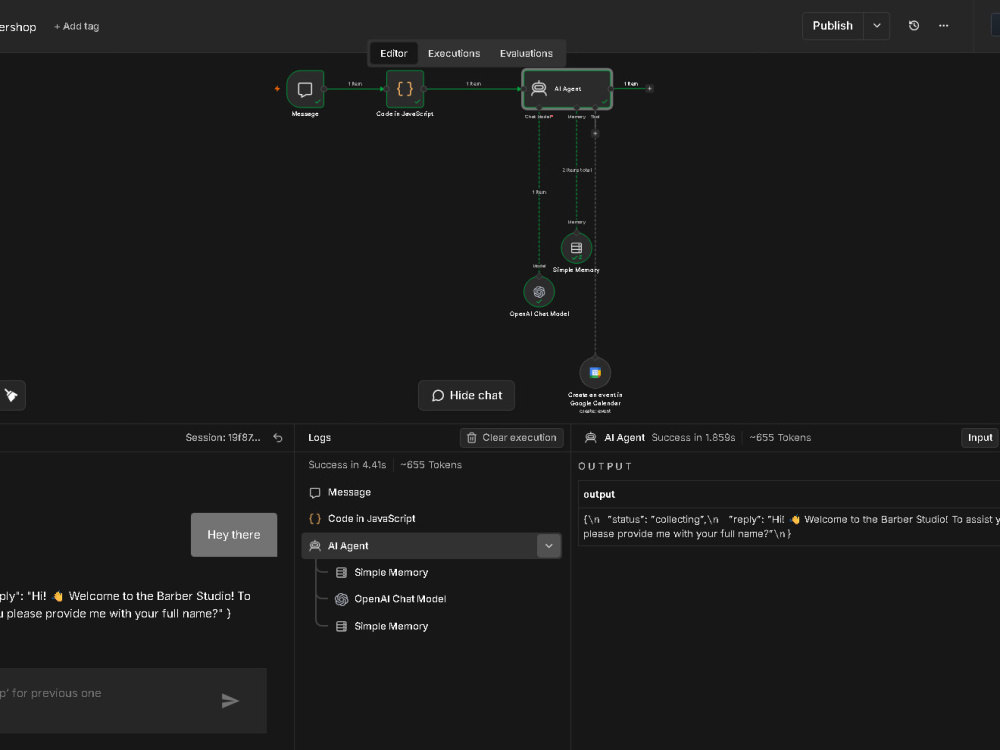The image size is (1000, 750).
Task: Click the 'Hey there' chat bubble
Action: (x=234, y=534)
